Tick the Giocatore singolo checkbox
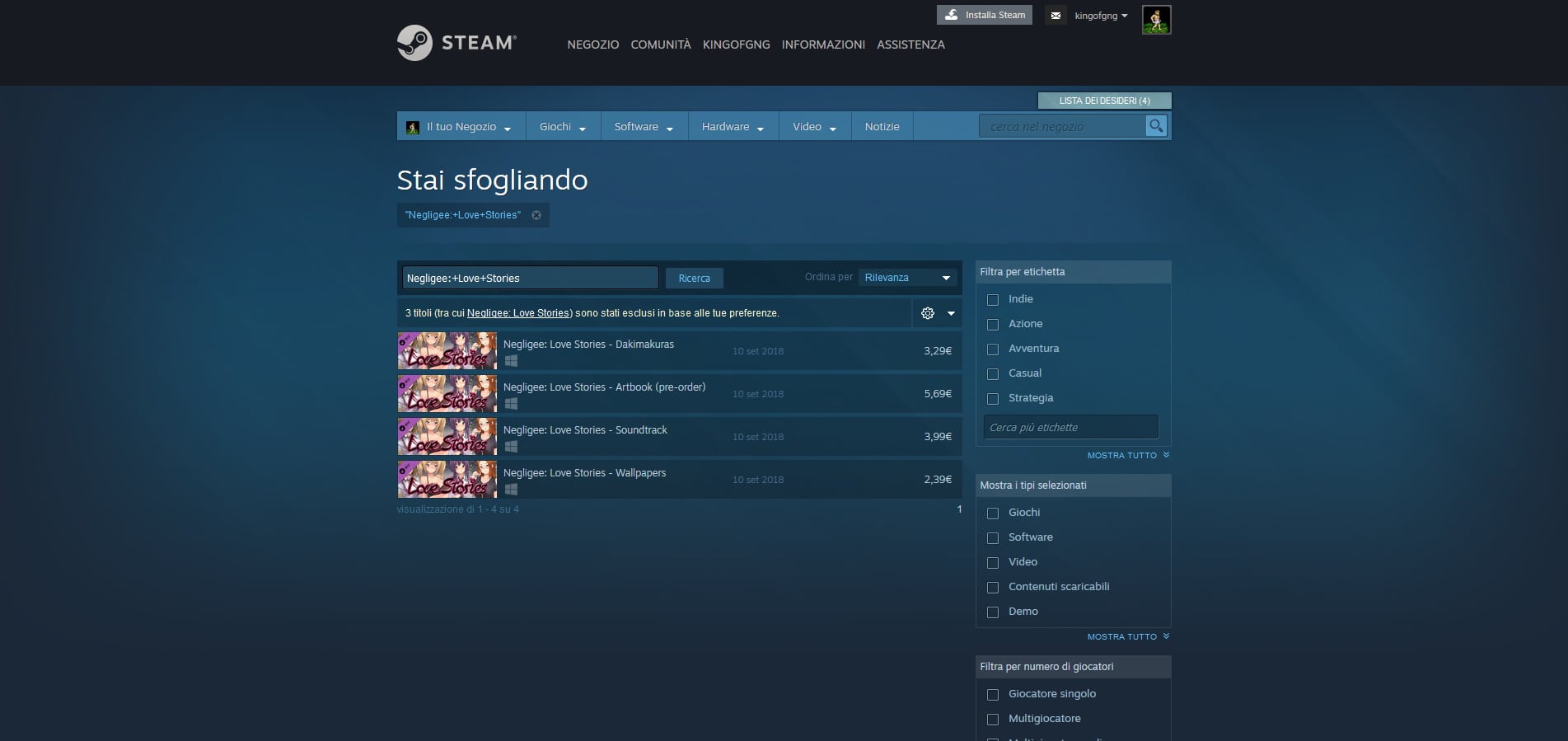This screenshot has width=1568, height=741. 993,695
